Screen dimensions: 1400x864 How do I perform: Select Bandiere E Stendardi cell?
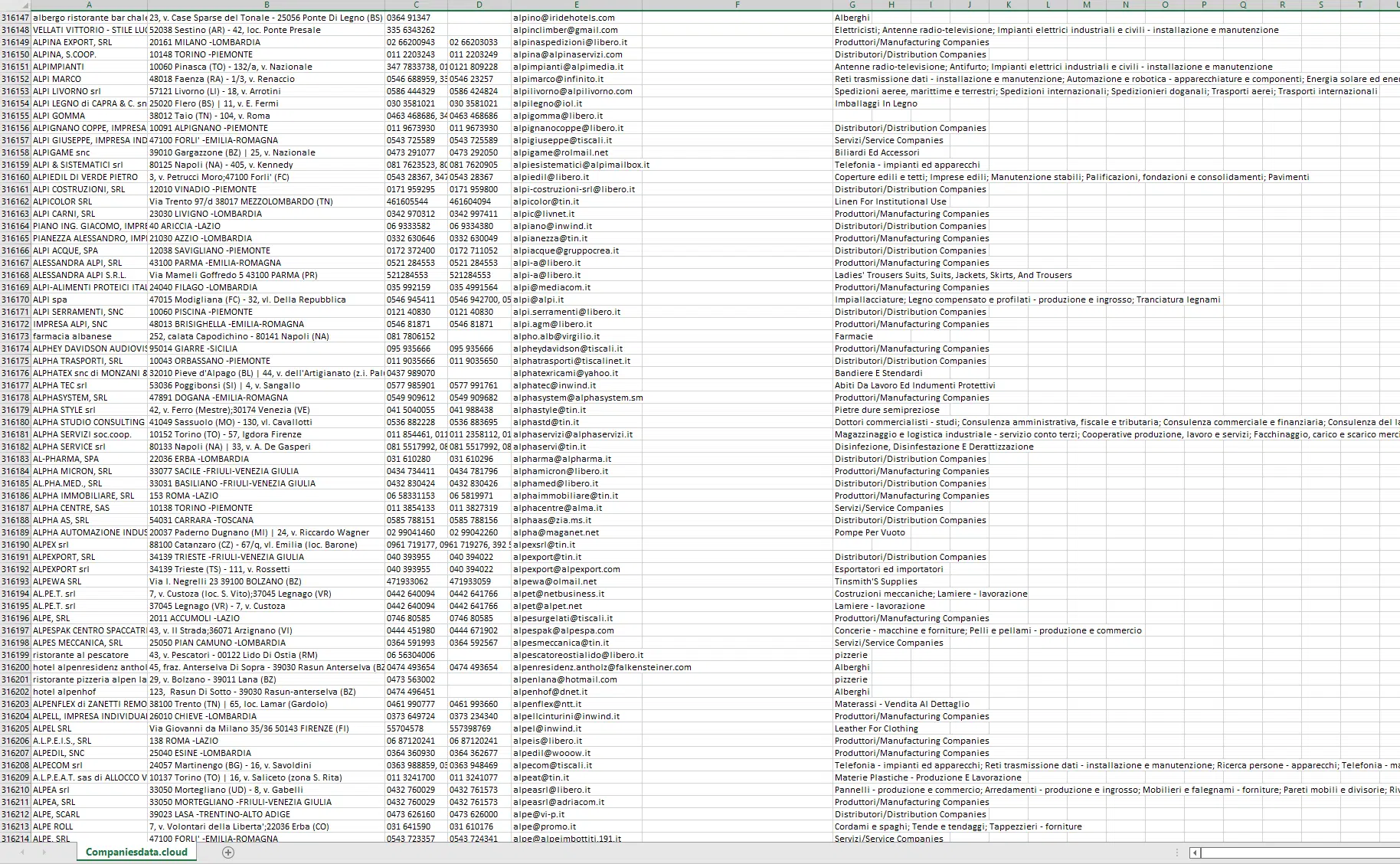pyautogui.click(x=878, y=373)
